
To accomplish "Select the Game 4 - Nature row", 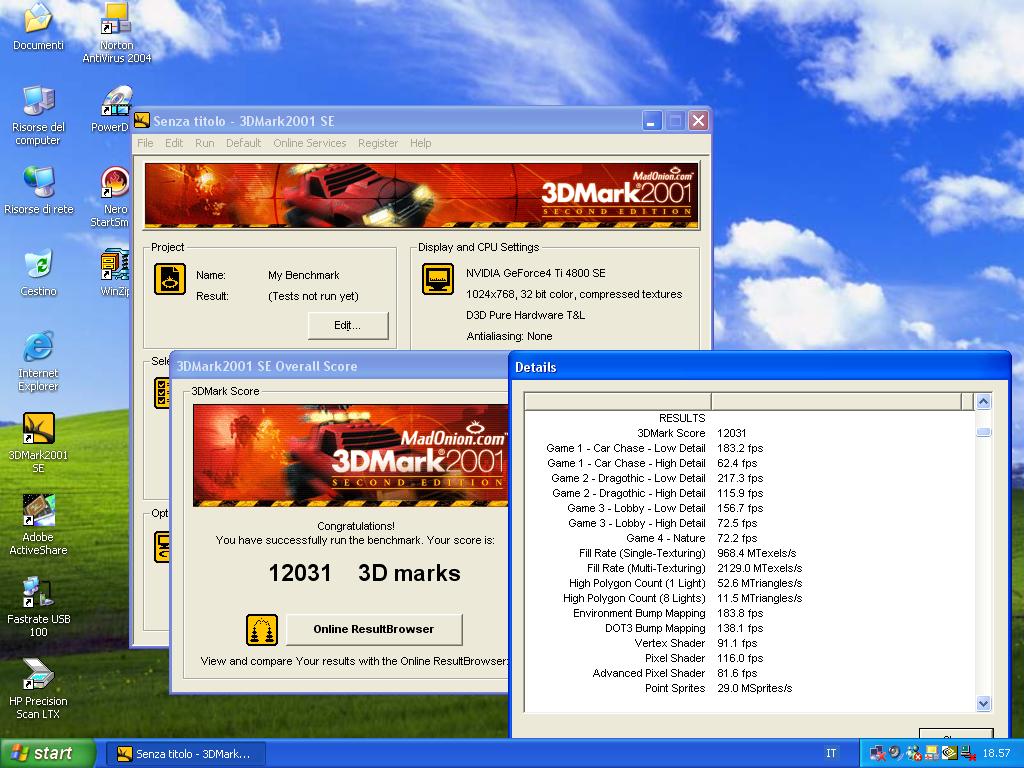I will 749,538.
